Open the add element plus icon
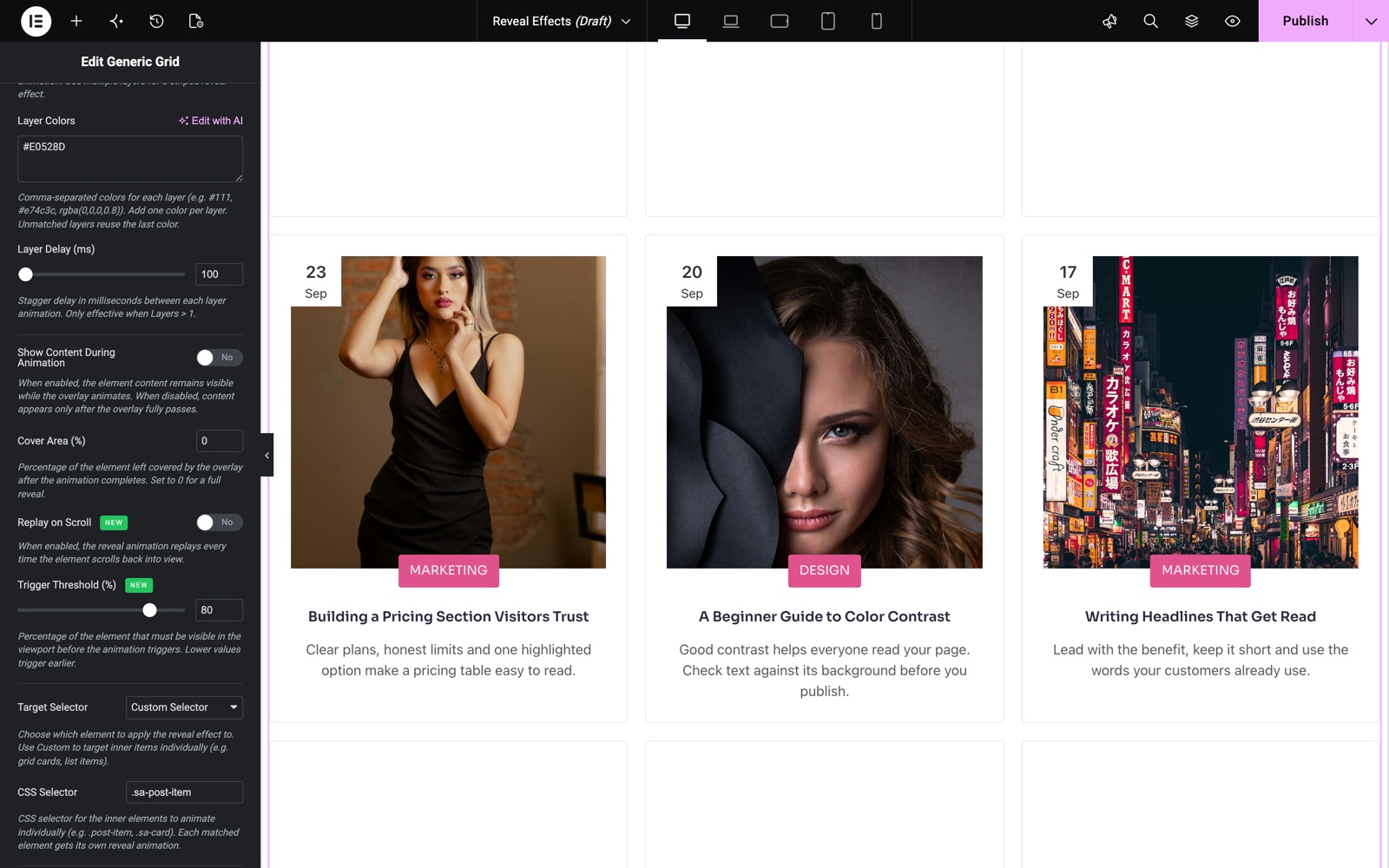This screenshot has width=1389, height=868. click(x=76, y=21)
